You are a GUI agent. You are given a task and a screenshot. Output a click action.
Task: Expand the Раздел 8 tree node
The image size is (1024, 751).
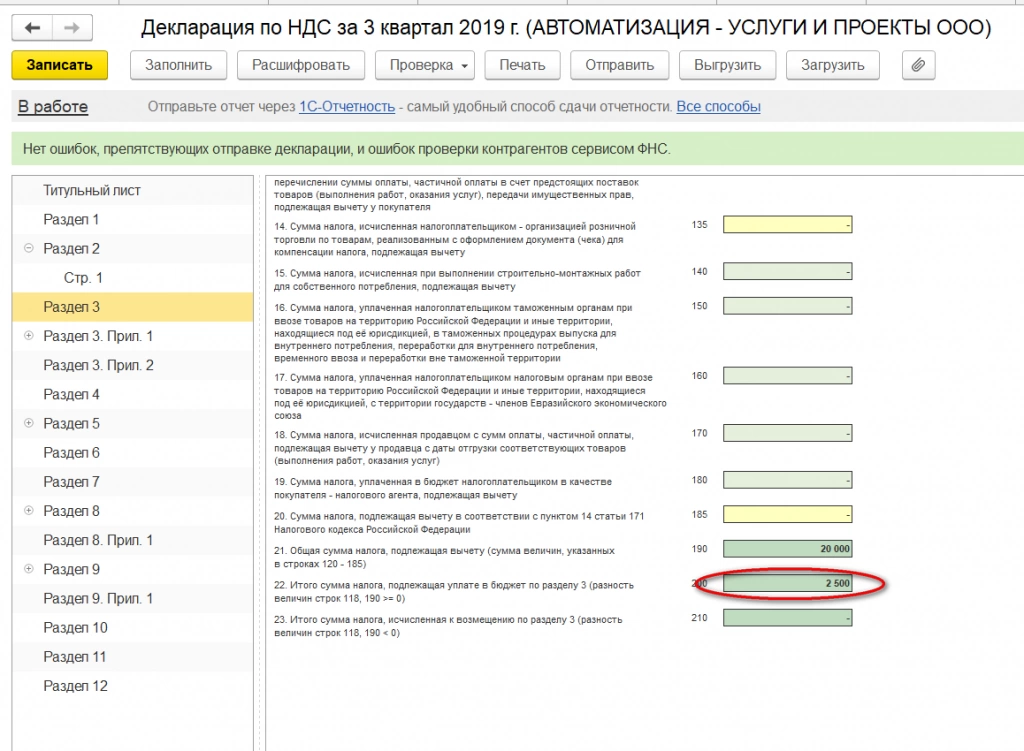click(x=29, y=511)
